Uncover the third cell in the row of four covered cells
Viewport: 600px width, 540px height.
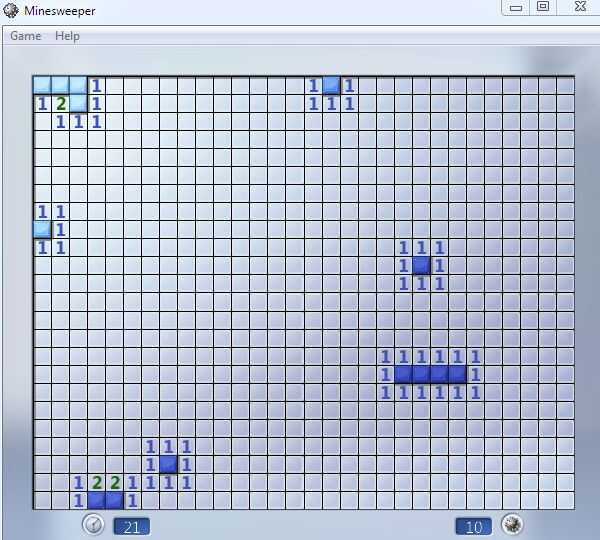pos(440,374)
